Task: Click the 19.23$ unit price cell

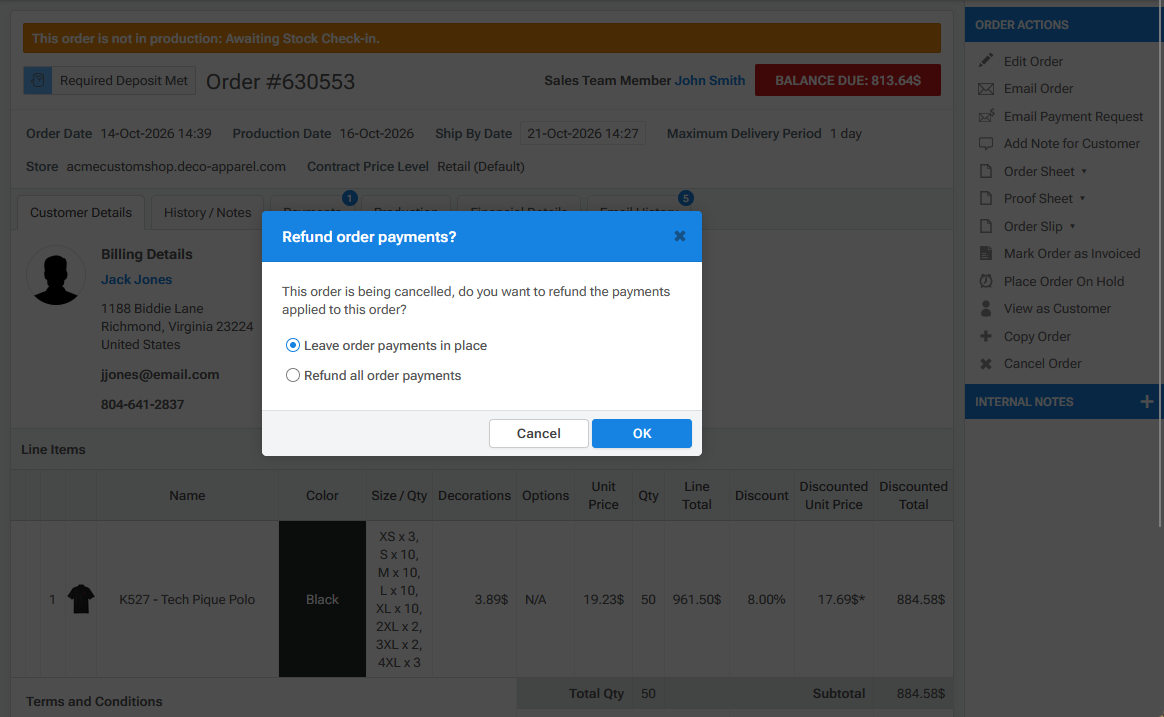Action: click(x=603, y=599)
